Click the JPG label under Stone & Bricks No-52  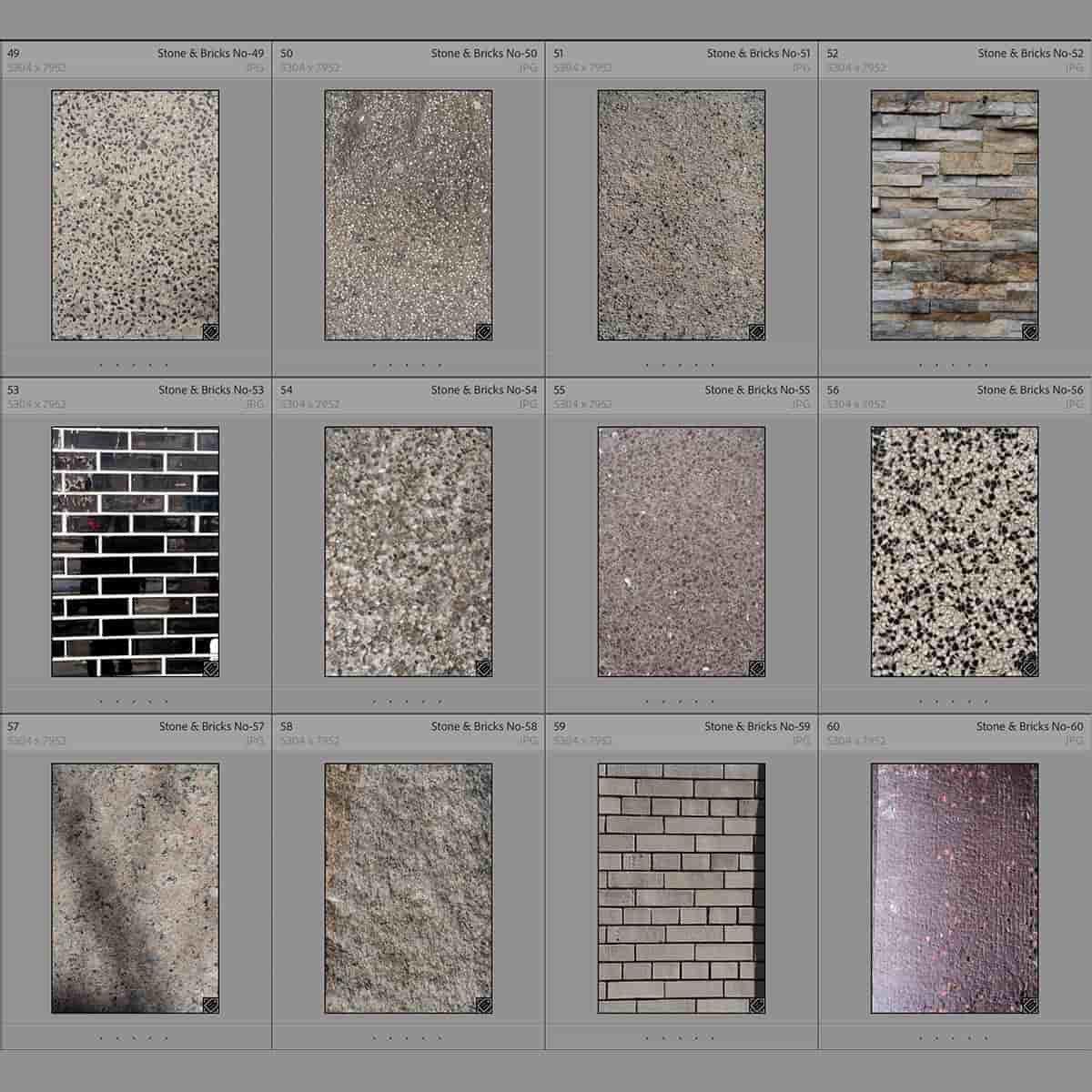1075,67
